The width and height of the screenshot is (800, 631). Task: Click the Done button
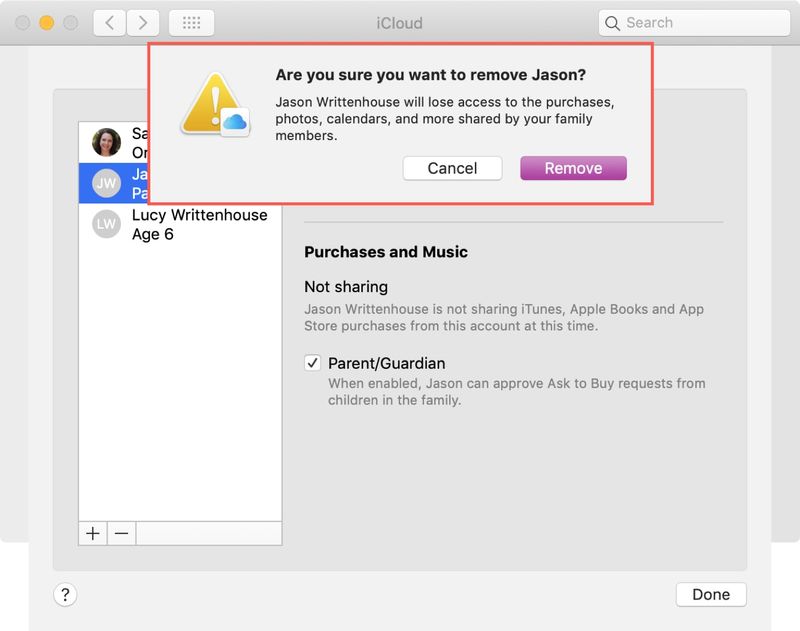(x=711, y=595)
